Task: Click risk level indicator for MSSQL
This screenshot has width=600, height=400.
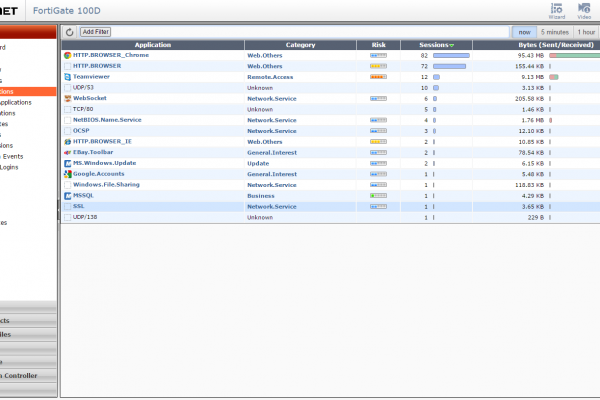Action: click(378, 196)
